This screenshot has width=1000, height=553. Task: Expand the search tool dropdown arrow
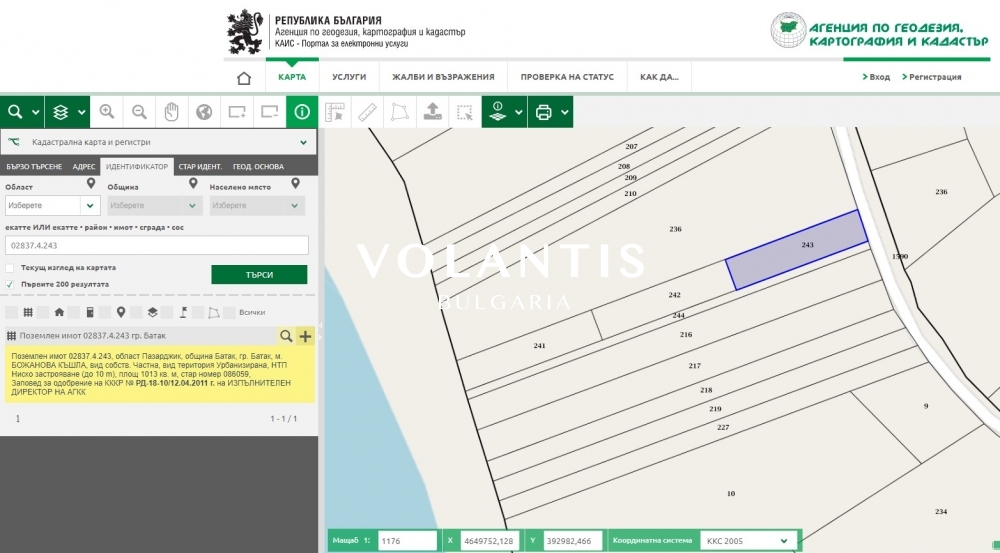(x=36, y=112)
